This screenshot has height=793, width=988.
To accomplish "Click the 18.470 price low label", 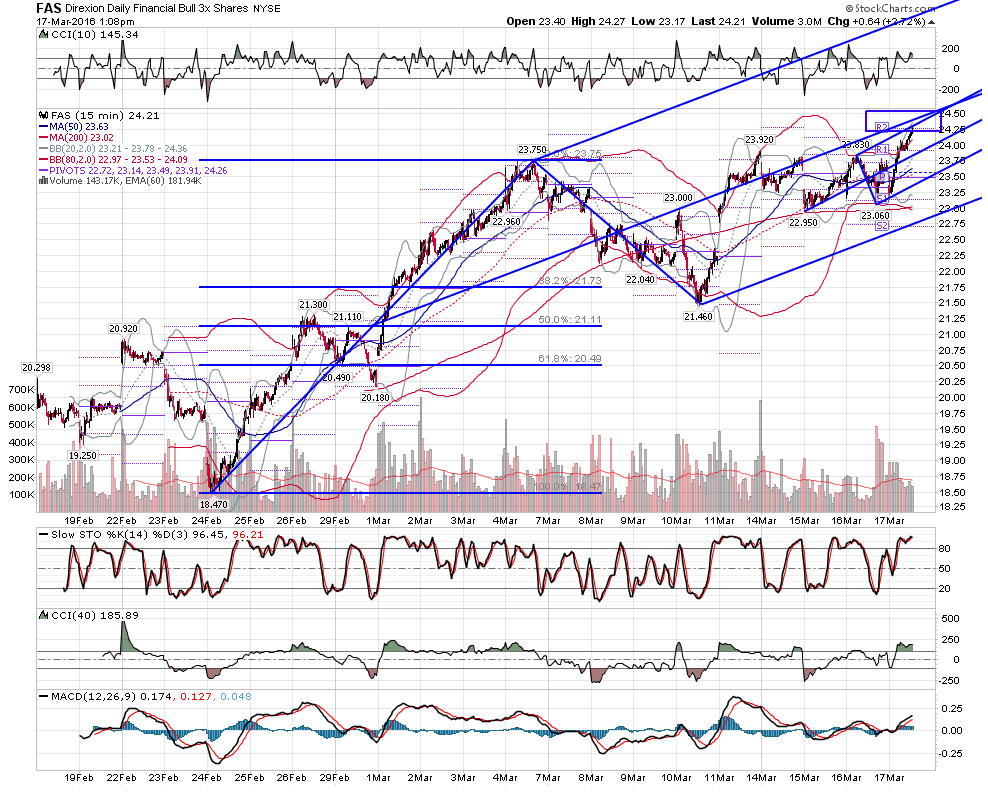I will pyautogui.click(x=214, y=505).
